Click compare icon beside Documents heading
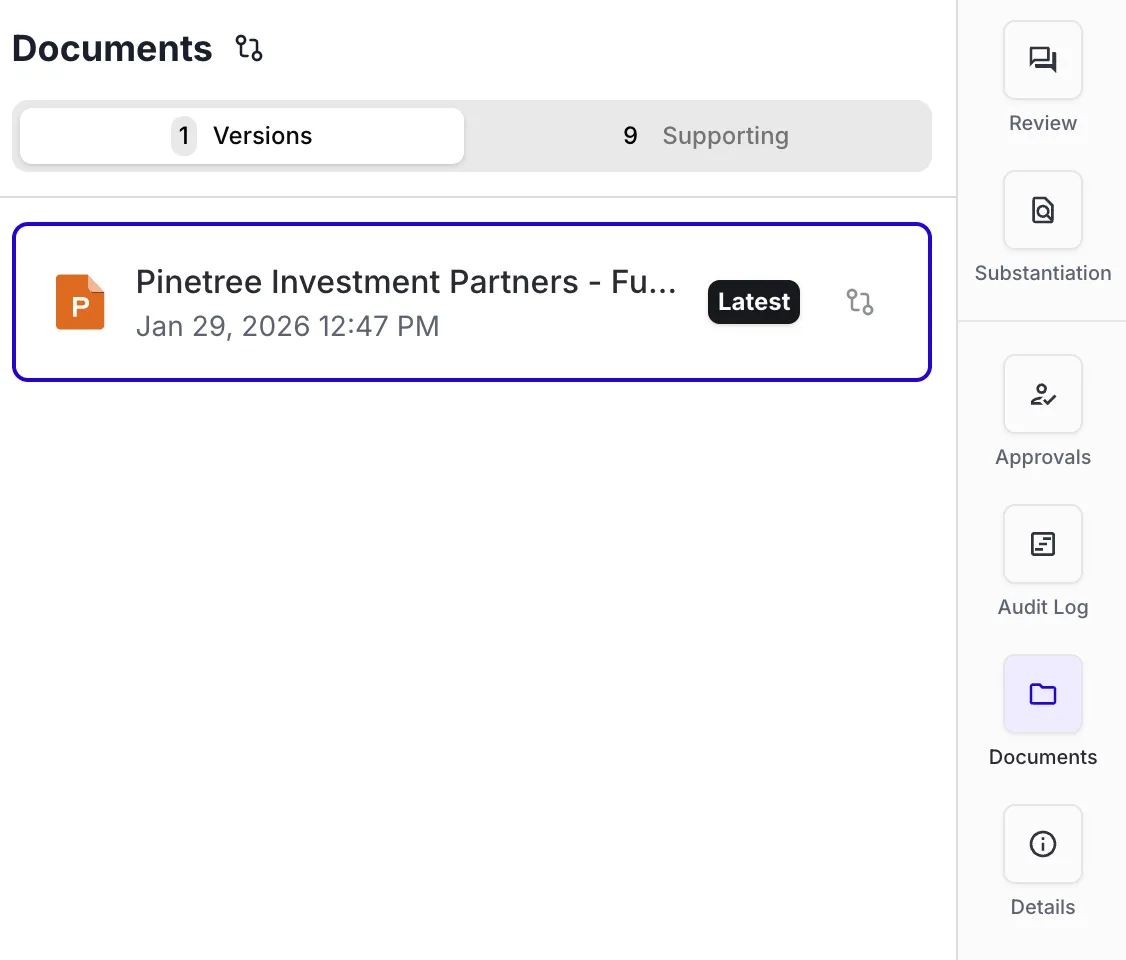Viewport: 1126px width, 960px height. click(x=249, y=48)
